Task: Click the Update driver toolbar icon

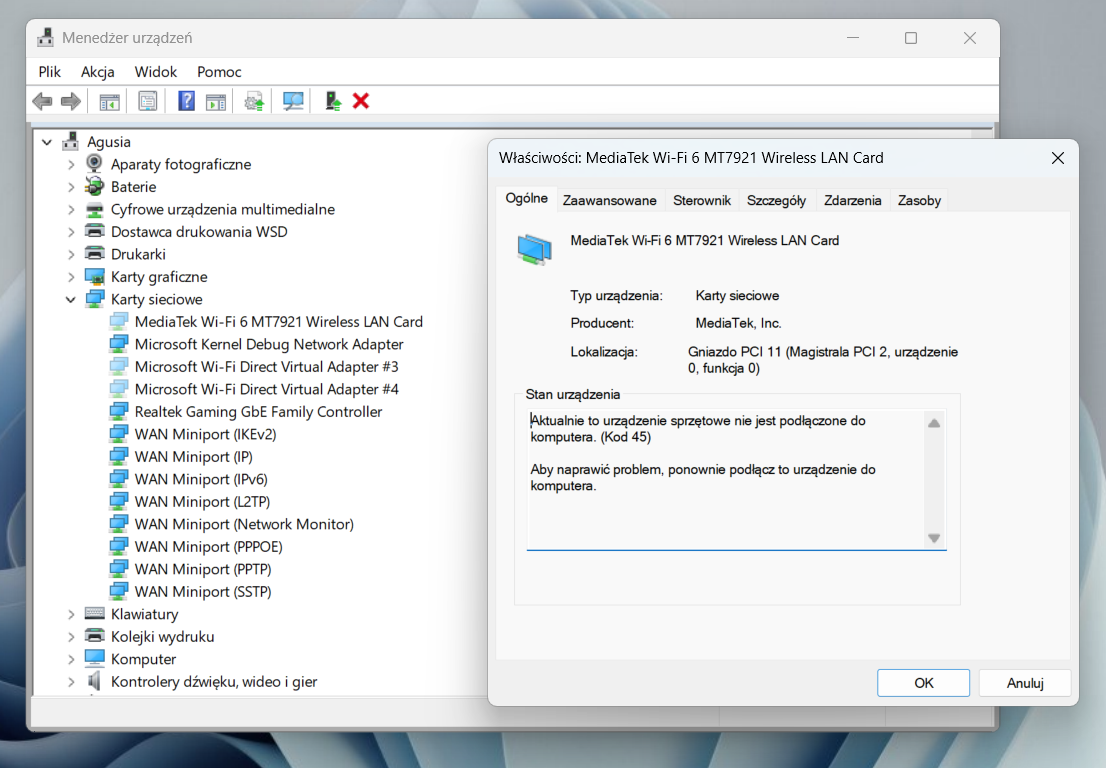Action: pos(254,102)
